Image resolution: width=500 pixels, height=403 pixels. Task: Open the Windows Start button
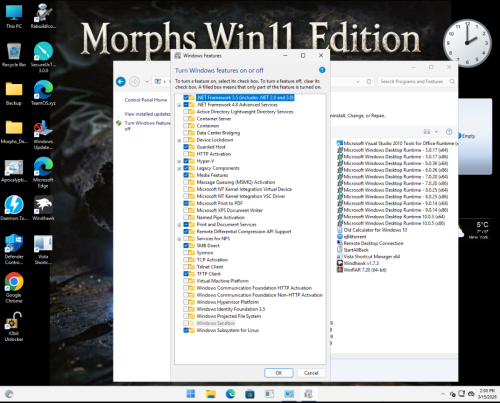click(x=191, y=394)
